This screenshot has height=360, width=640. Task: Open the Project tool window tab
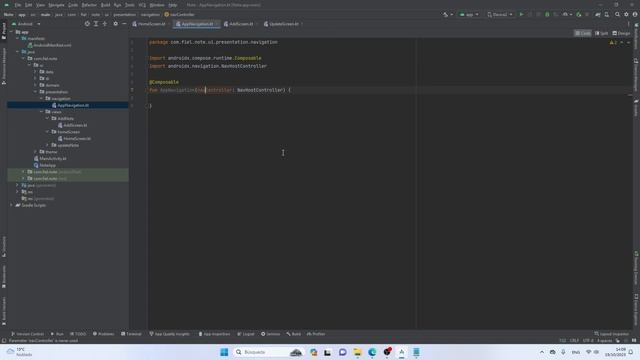(x=4, y=31)
